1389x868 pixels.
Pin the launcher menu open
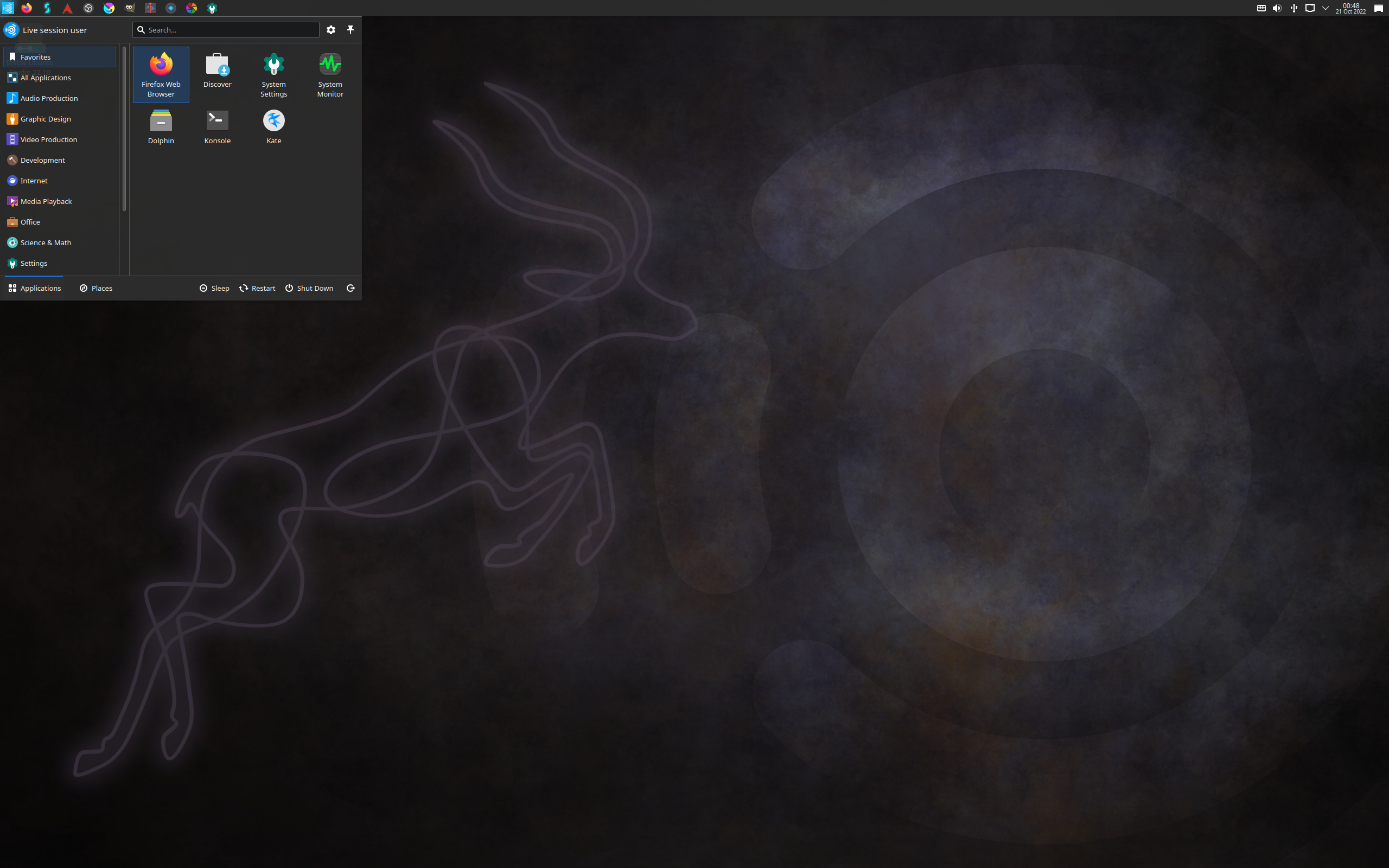coord(351,30)
